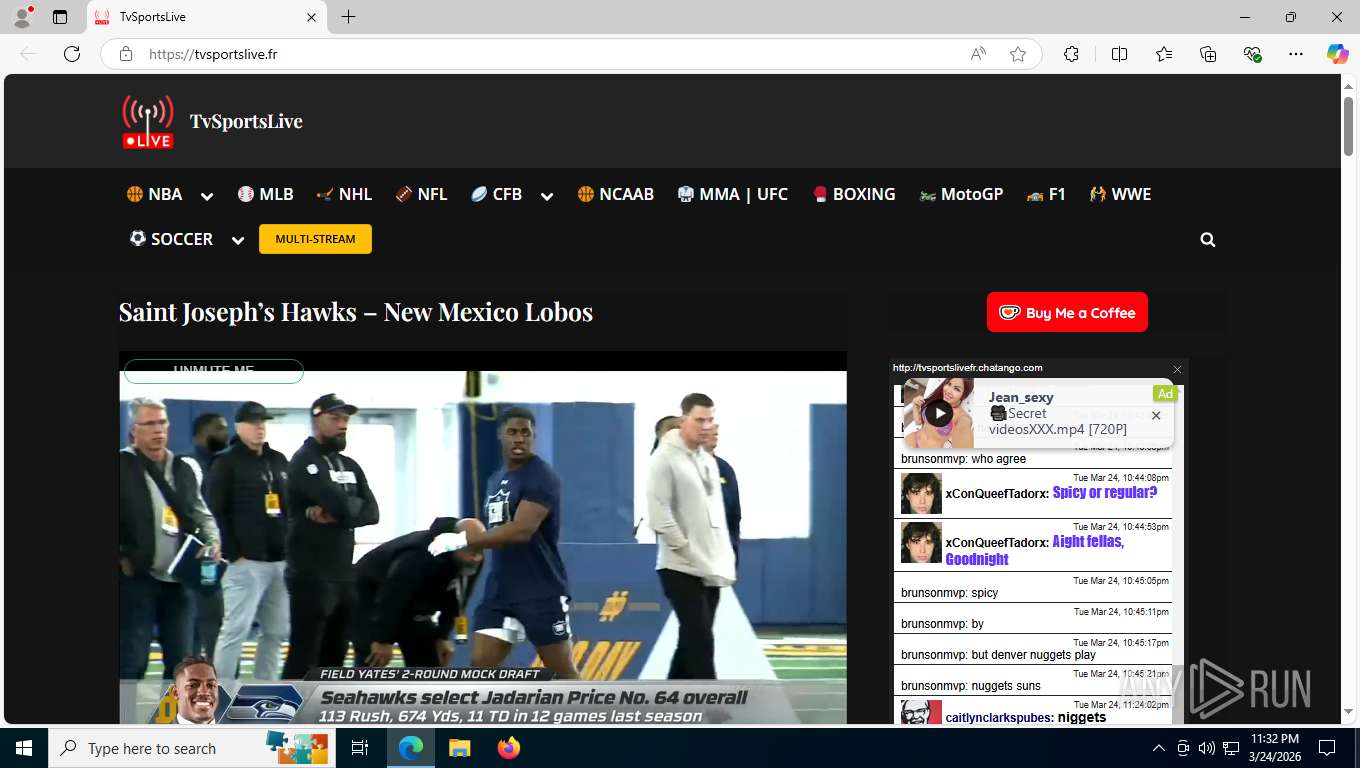This screenshot has height=768, width=1360.
Task: Click the Saint Joseph's Hawks match heading
Action: [x=356, y=312]
